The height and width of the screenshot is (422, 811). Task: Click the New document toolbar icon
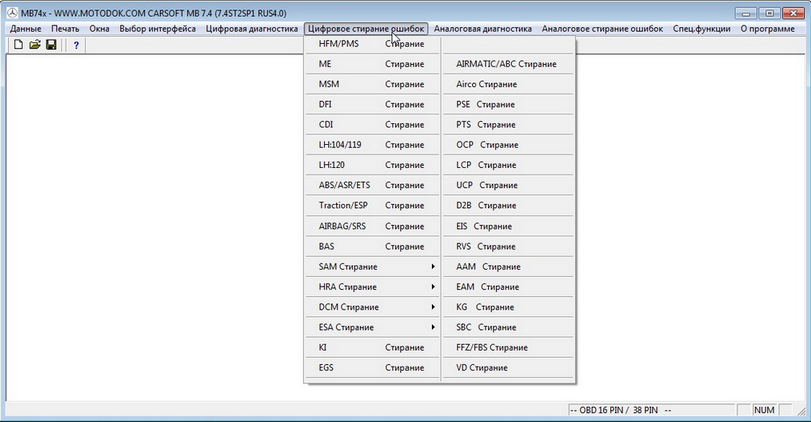(x=18, y=45)
